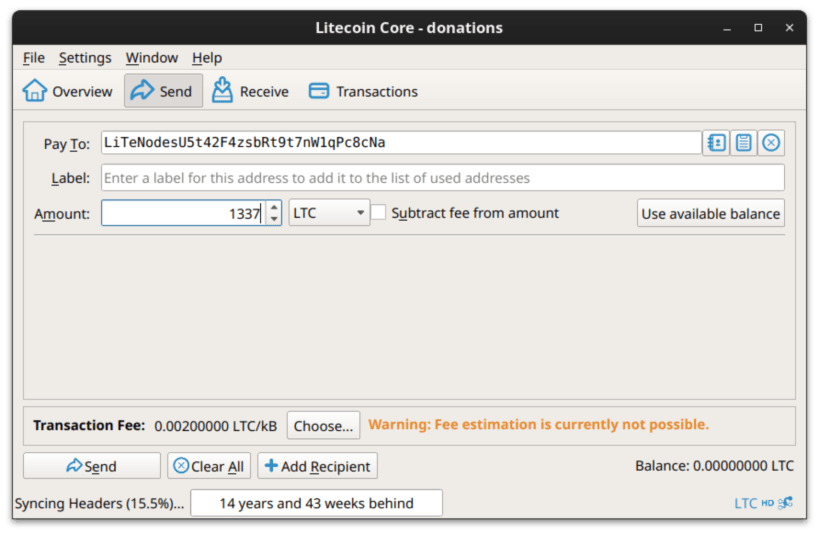Click HD wallet status indicator
Viewport: 819px width, 534px height.
pos(767,503)
